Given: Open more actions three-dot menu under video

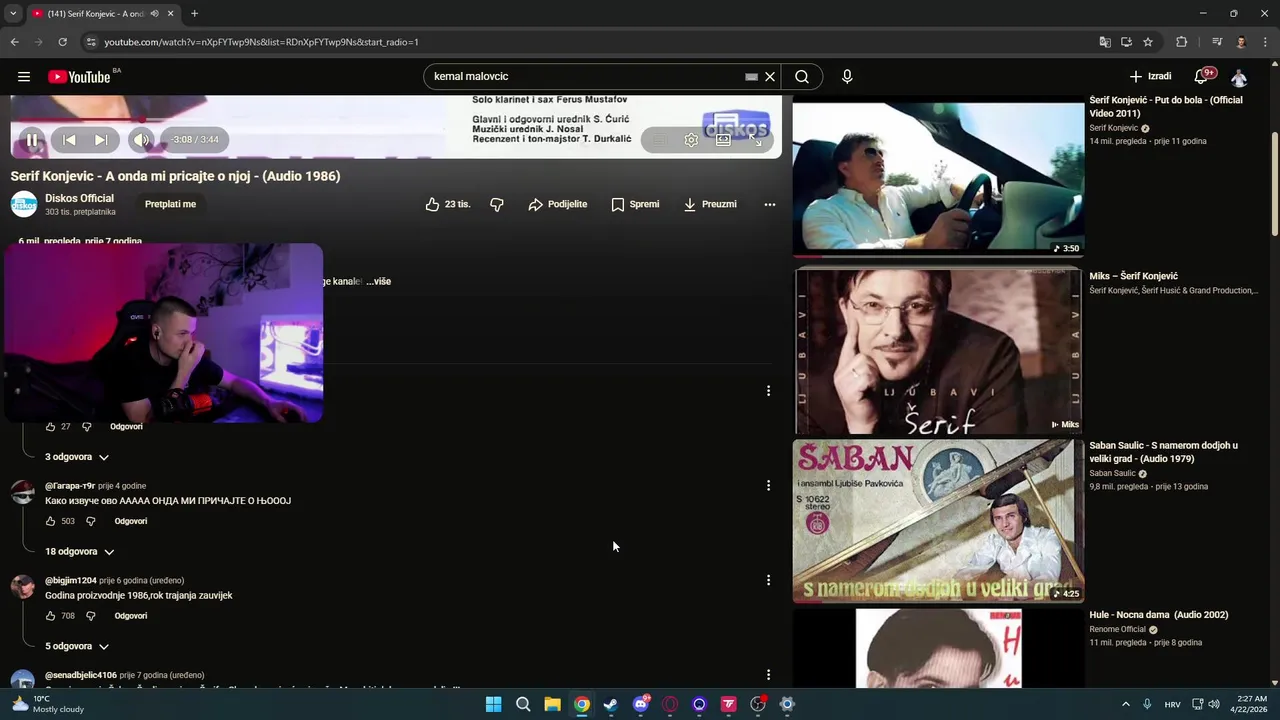Looking at the screenshot, I should coord(770,204).
